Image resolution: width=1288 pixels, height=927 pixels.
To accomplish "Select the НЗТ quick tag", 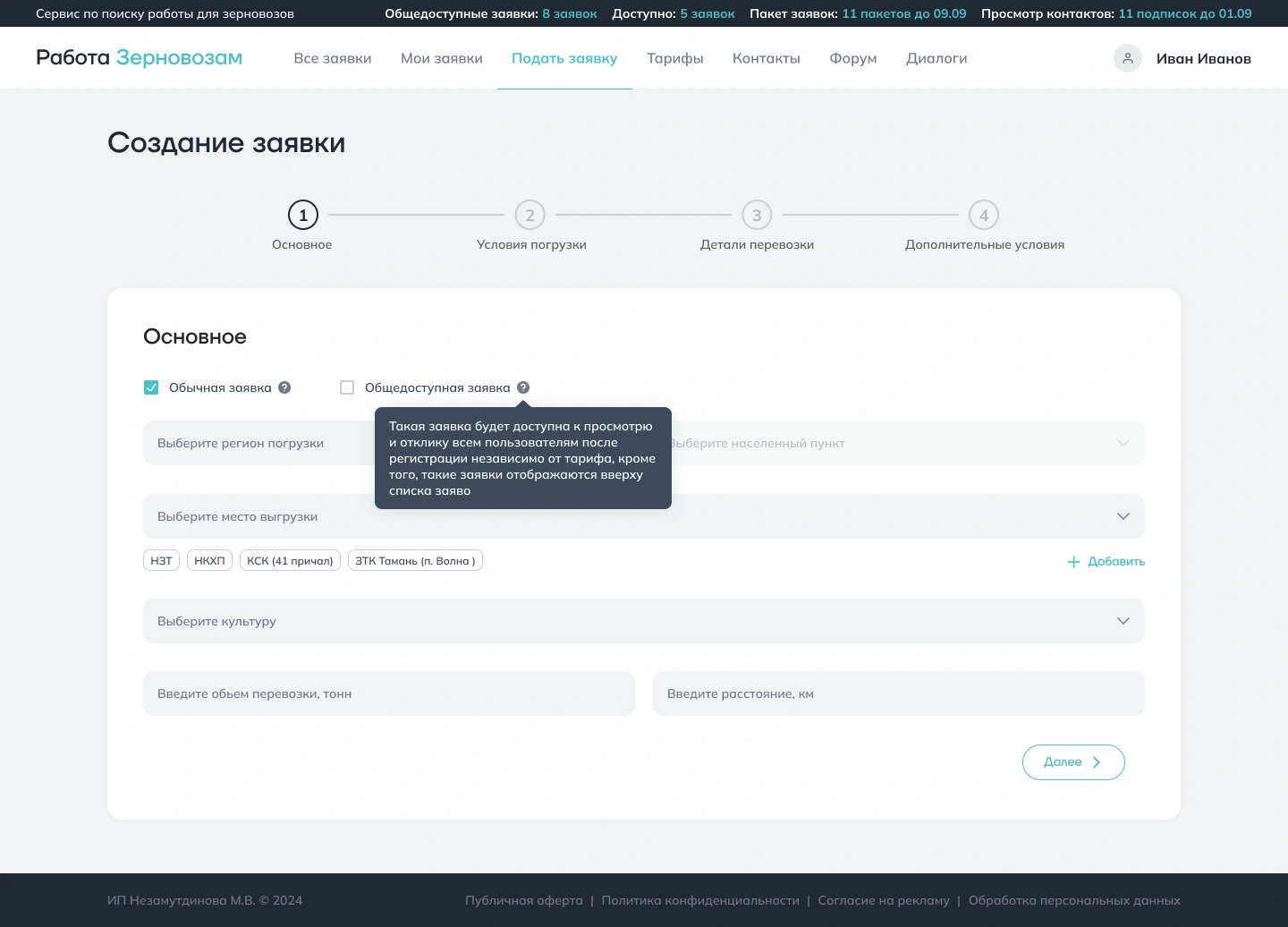I will 161,560.
